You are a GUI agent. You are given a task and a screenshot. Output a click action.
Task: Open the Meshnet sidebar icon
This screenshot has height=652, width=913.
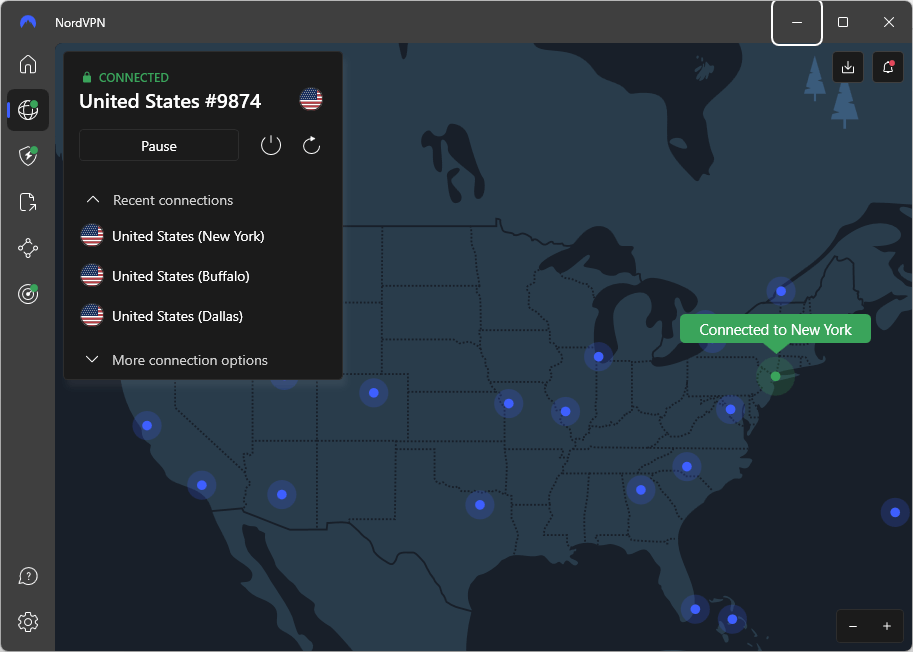[x=28, y=248]
